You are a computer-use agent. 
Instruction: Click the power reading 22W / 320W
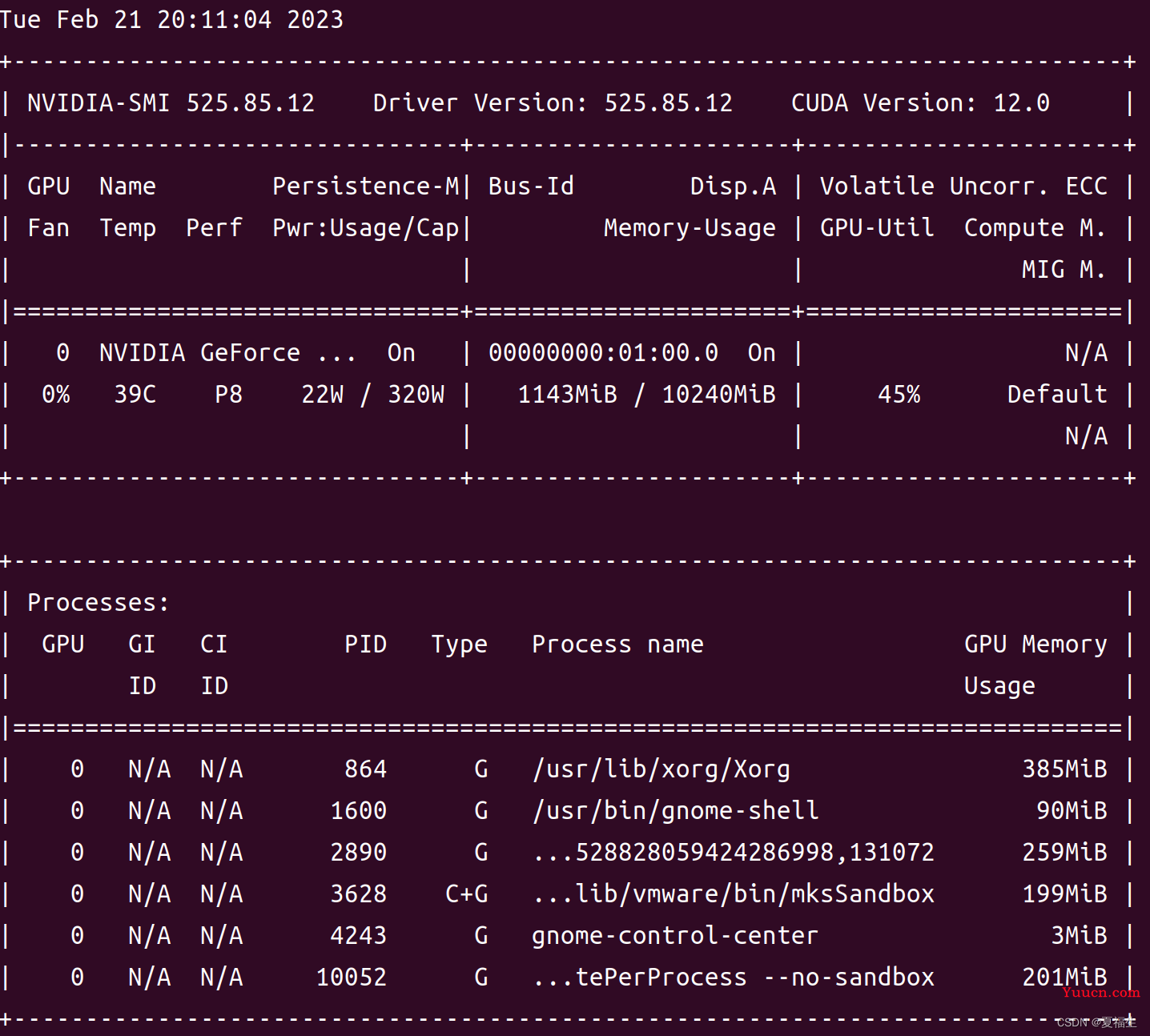click(x=372, y=394)
